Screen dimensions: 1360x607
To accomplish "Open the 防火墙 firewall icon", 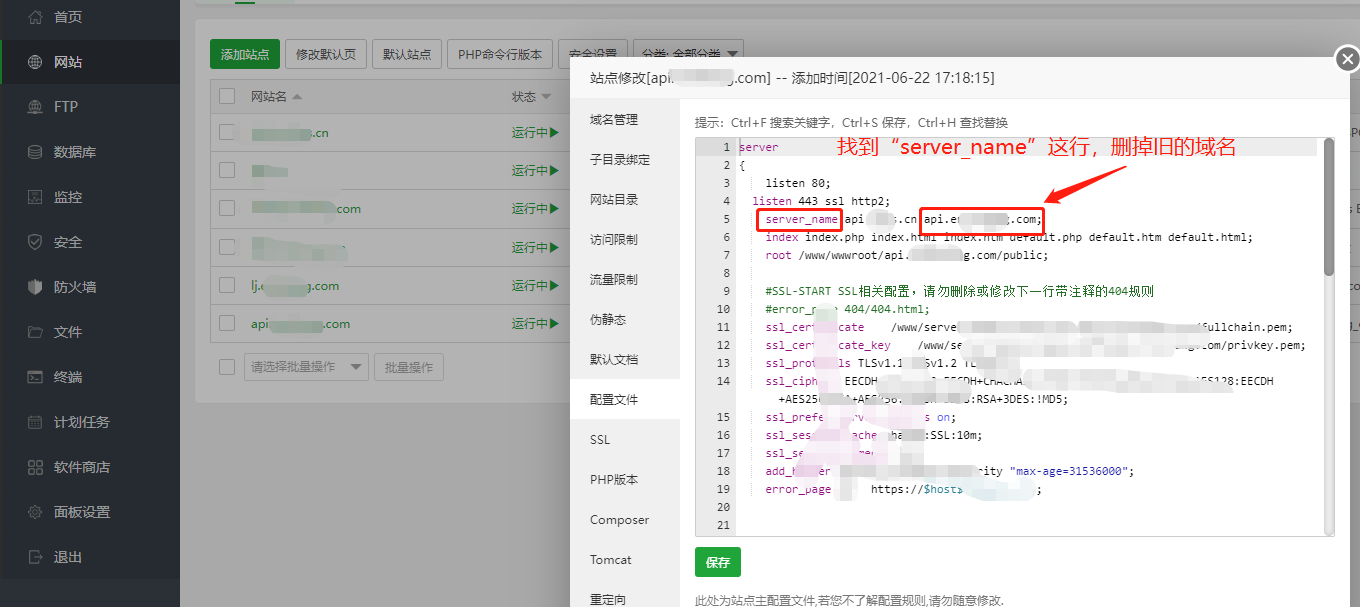I will click(x=35, y=287).
